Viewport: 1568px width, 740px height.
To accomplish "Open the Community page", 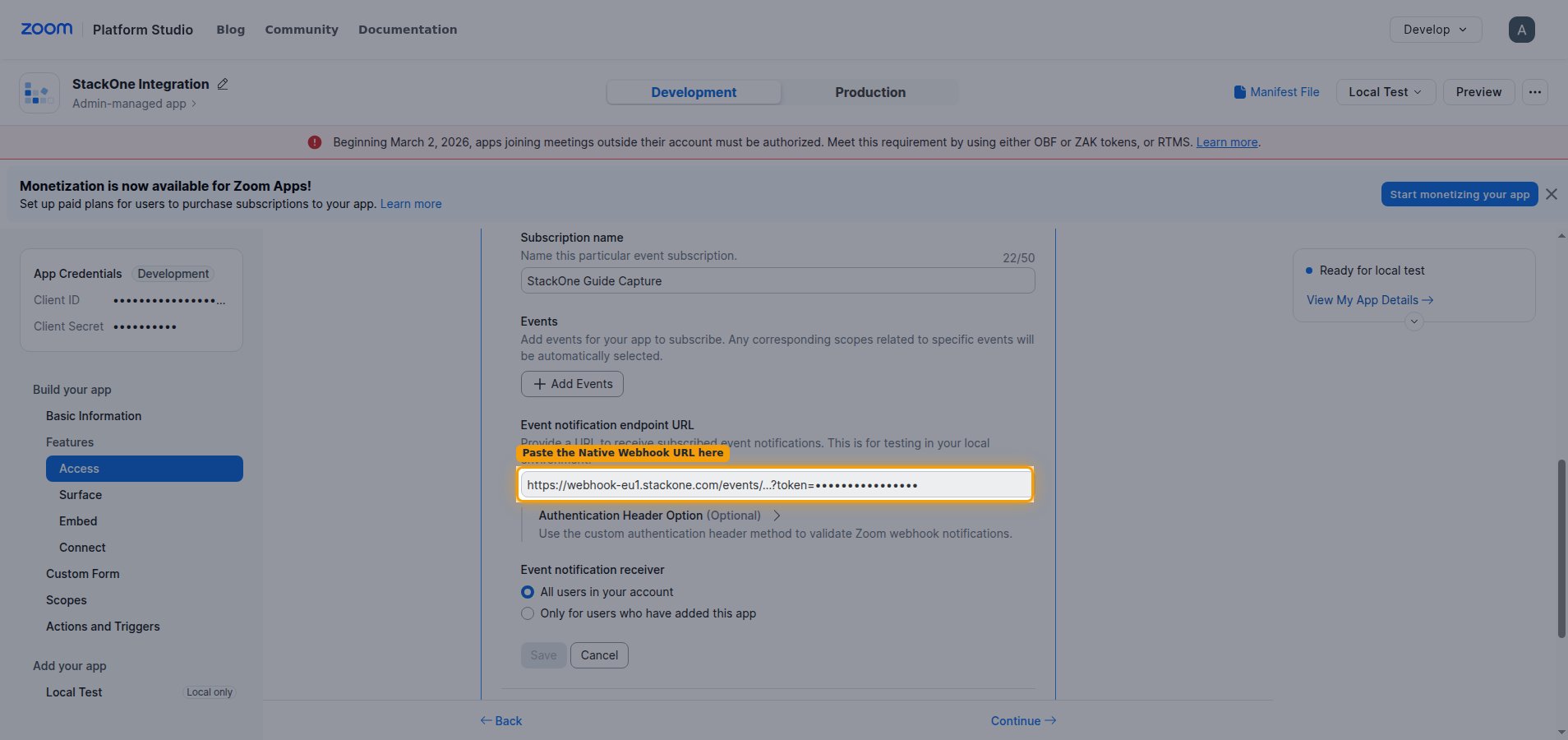I will tap(302, 30).
